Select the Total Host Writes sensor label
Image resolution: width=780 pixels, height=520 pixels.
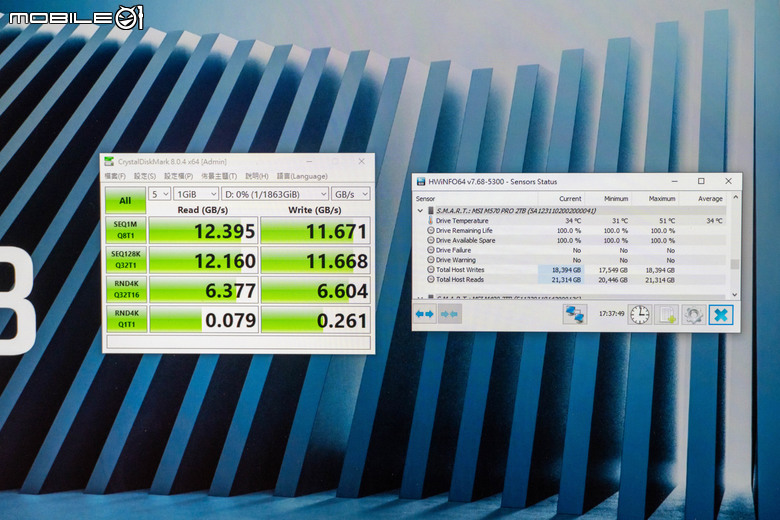pyautogui.click(x=460, y=270)
